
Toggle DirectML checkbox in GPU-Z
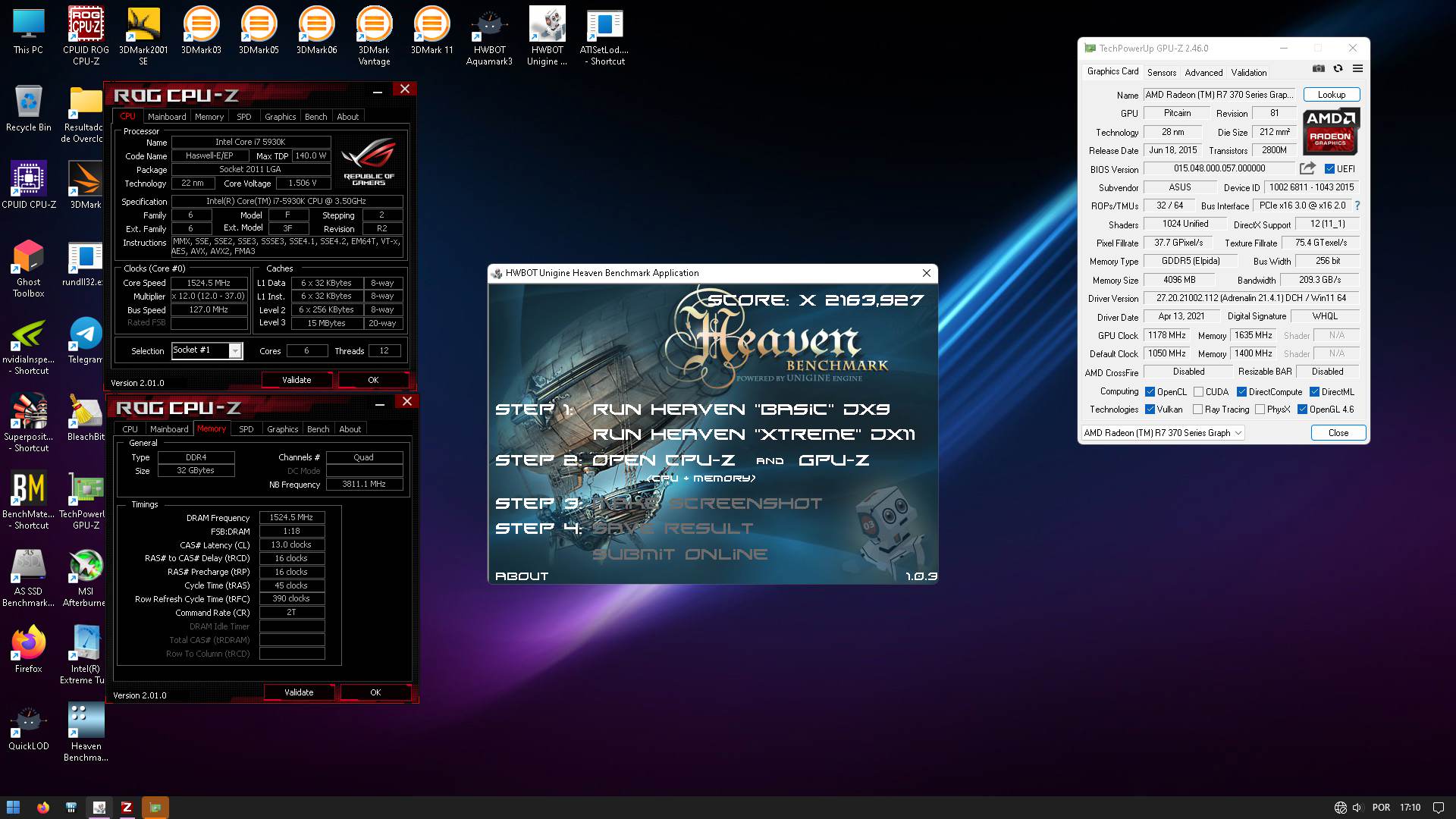click(1314, 392)
